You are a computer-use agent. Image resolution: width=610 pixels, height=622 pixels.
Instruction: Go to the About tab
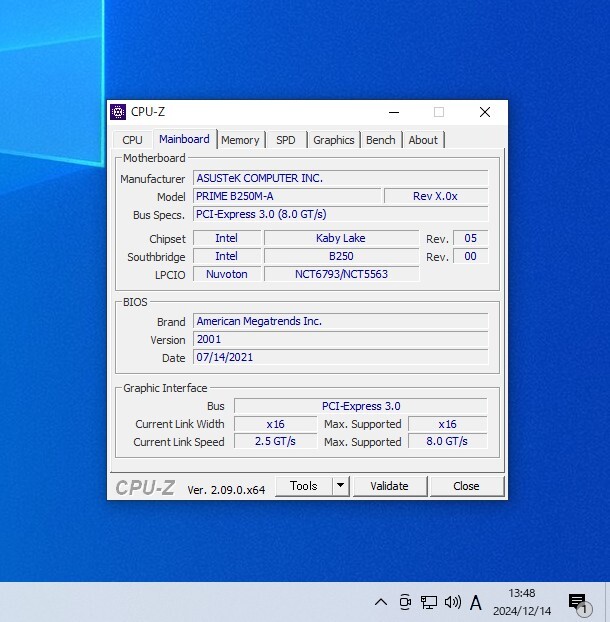(423, 140)
